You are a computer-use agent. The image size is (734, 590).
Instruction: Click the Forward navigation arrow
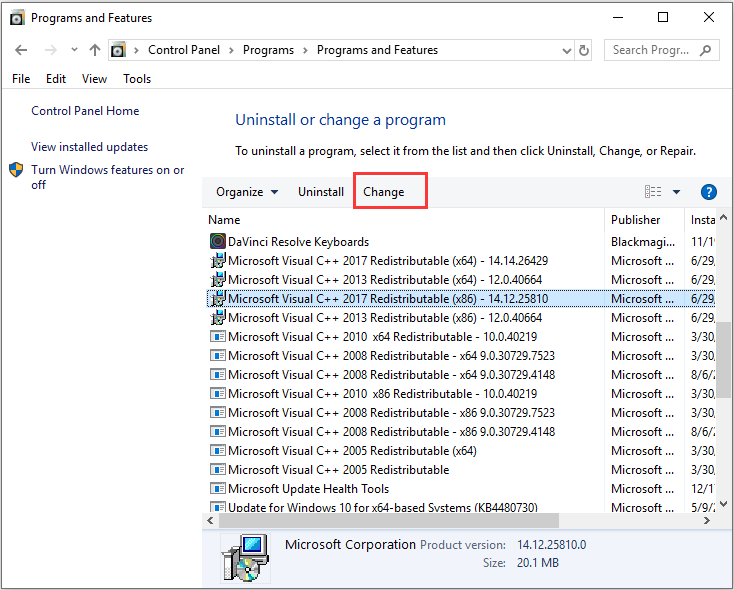pos(50,50)
